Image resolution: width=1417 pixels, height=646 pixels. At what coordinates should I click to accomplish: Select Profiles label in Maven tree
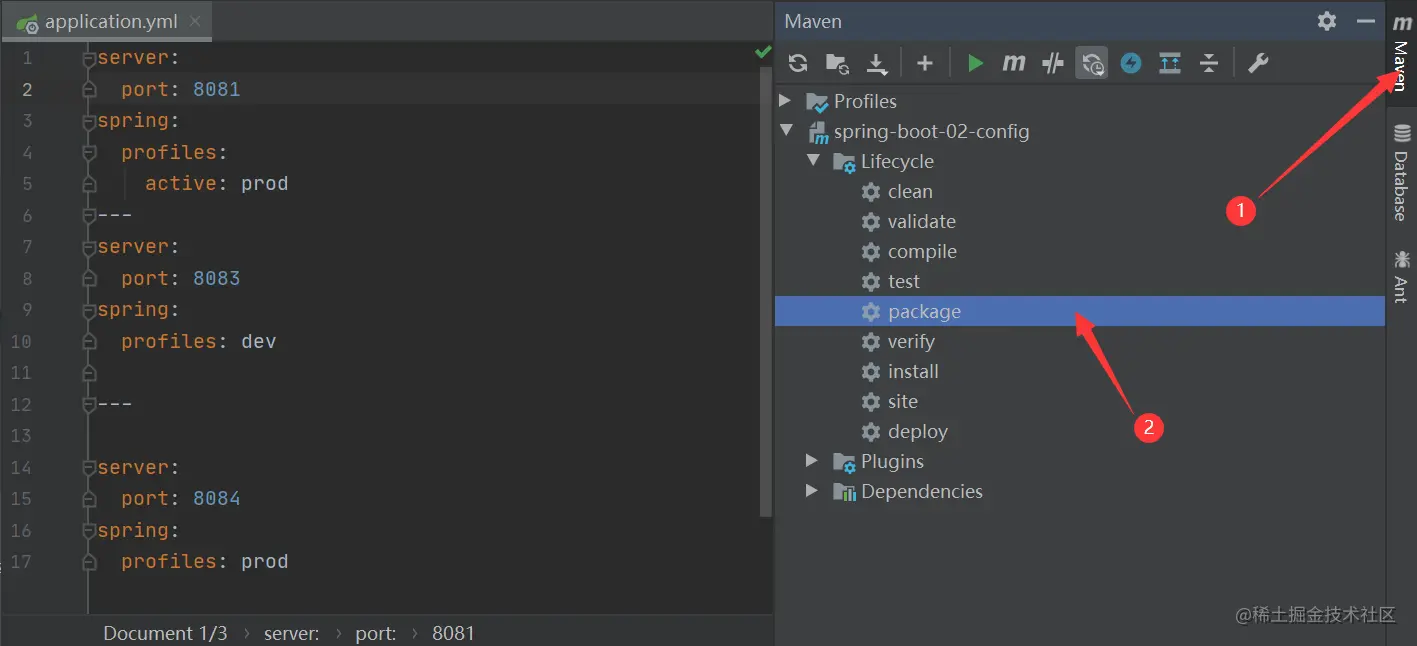click(865, 101)
